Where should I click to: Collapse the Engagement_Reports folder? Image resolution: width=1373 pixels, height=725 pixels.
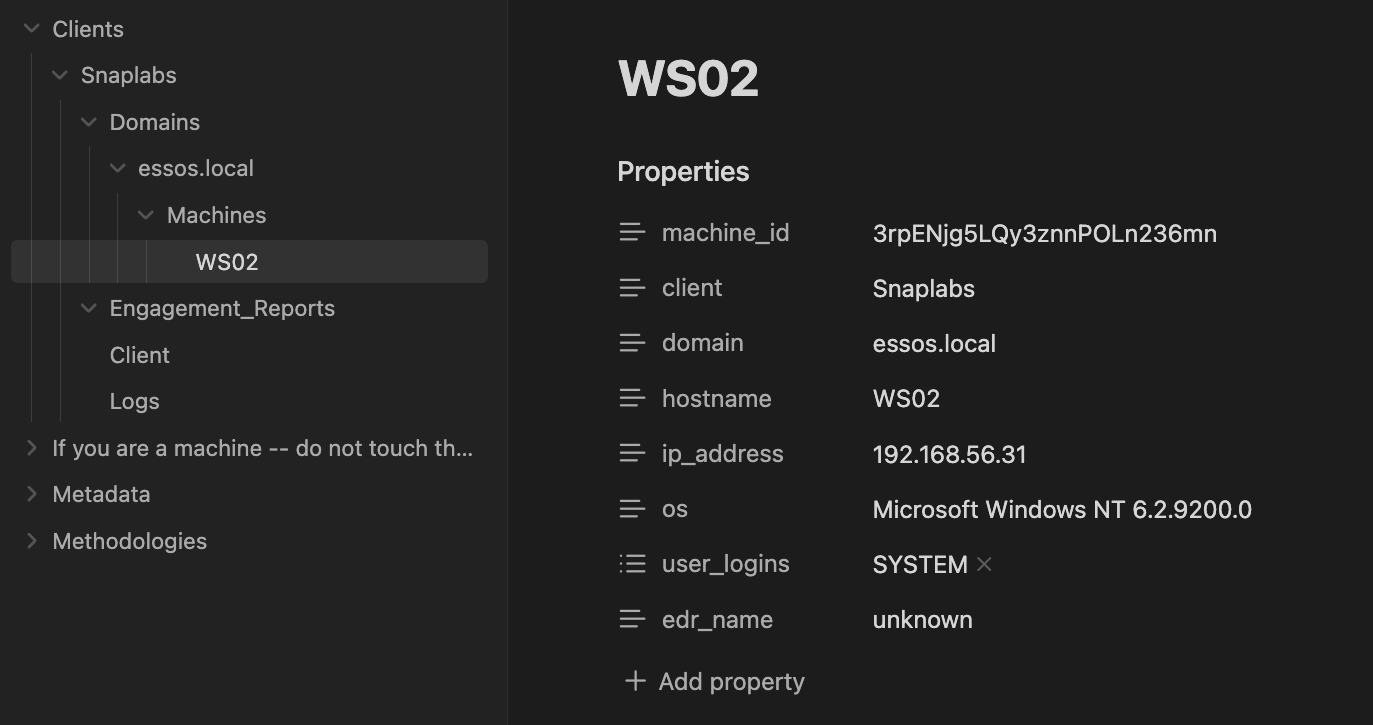tap(89, 309)
